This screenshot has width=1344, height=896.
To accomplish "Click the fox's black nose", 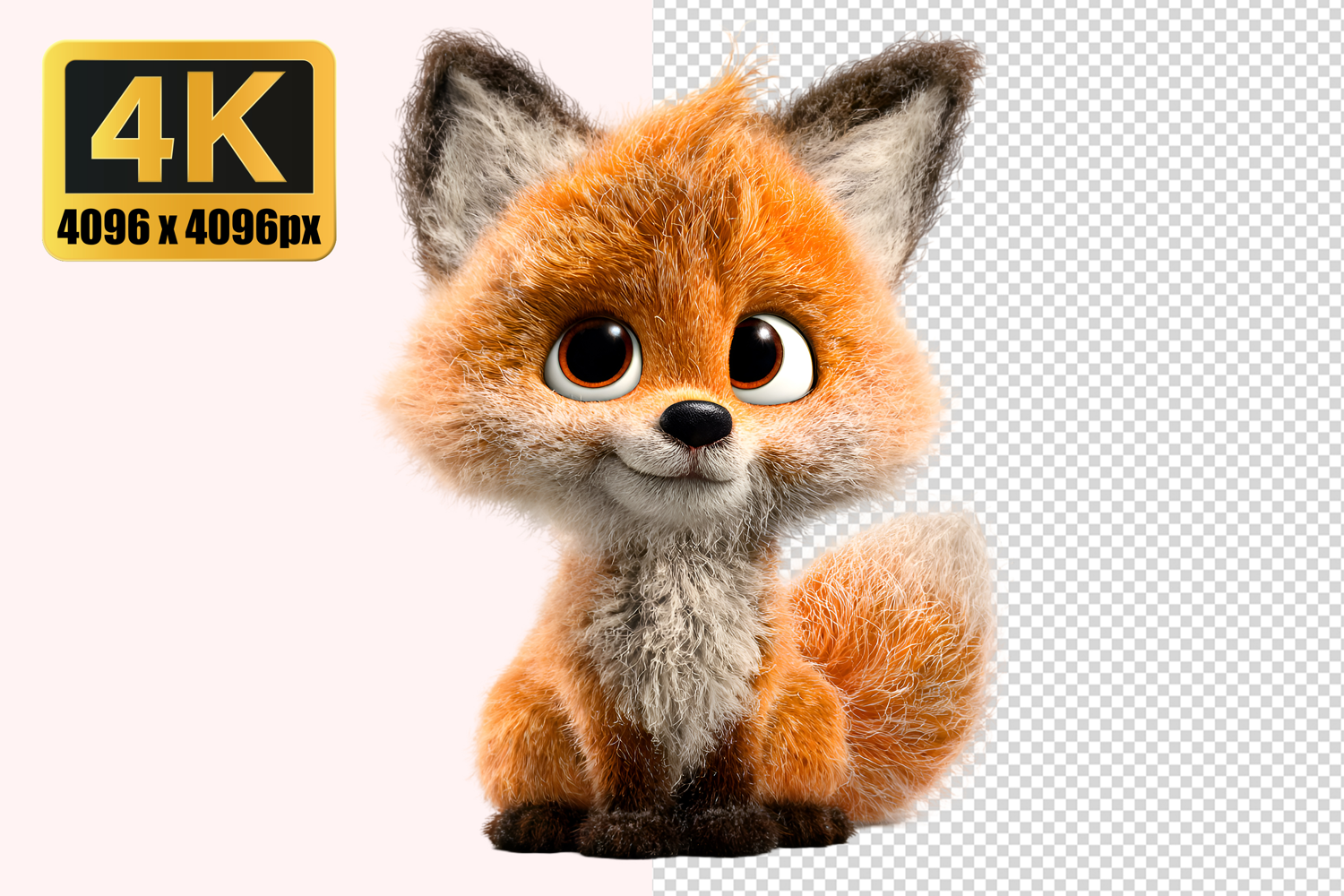I will [695, 422].
